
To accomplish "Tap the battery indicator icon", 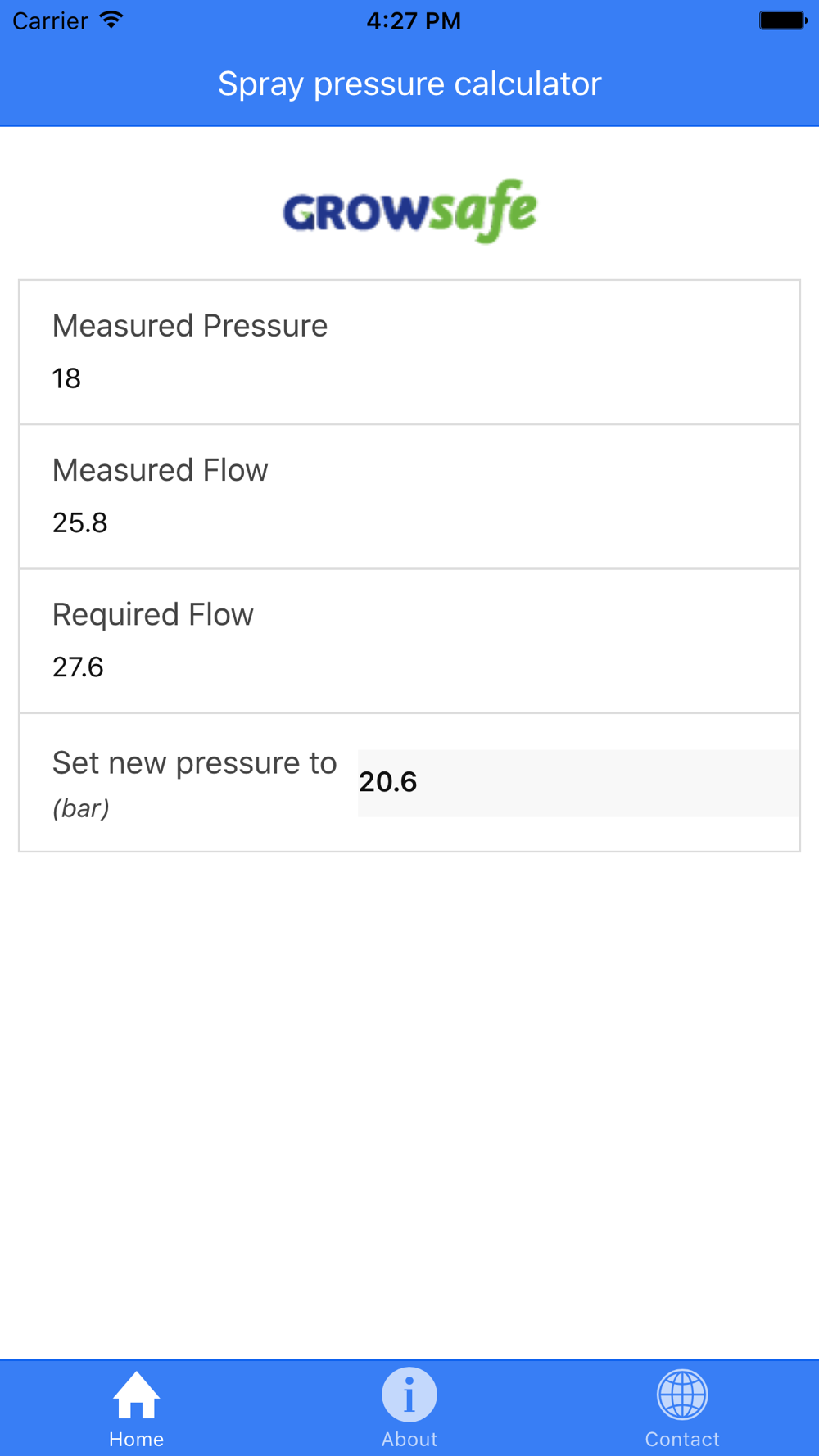I will tap(783, 20).
